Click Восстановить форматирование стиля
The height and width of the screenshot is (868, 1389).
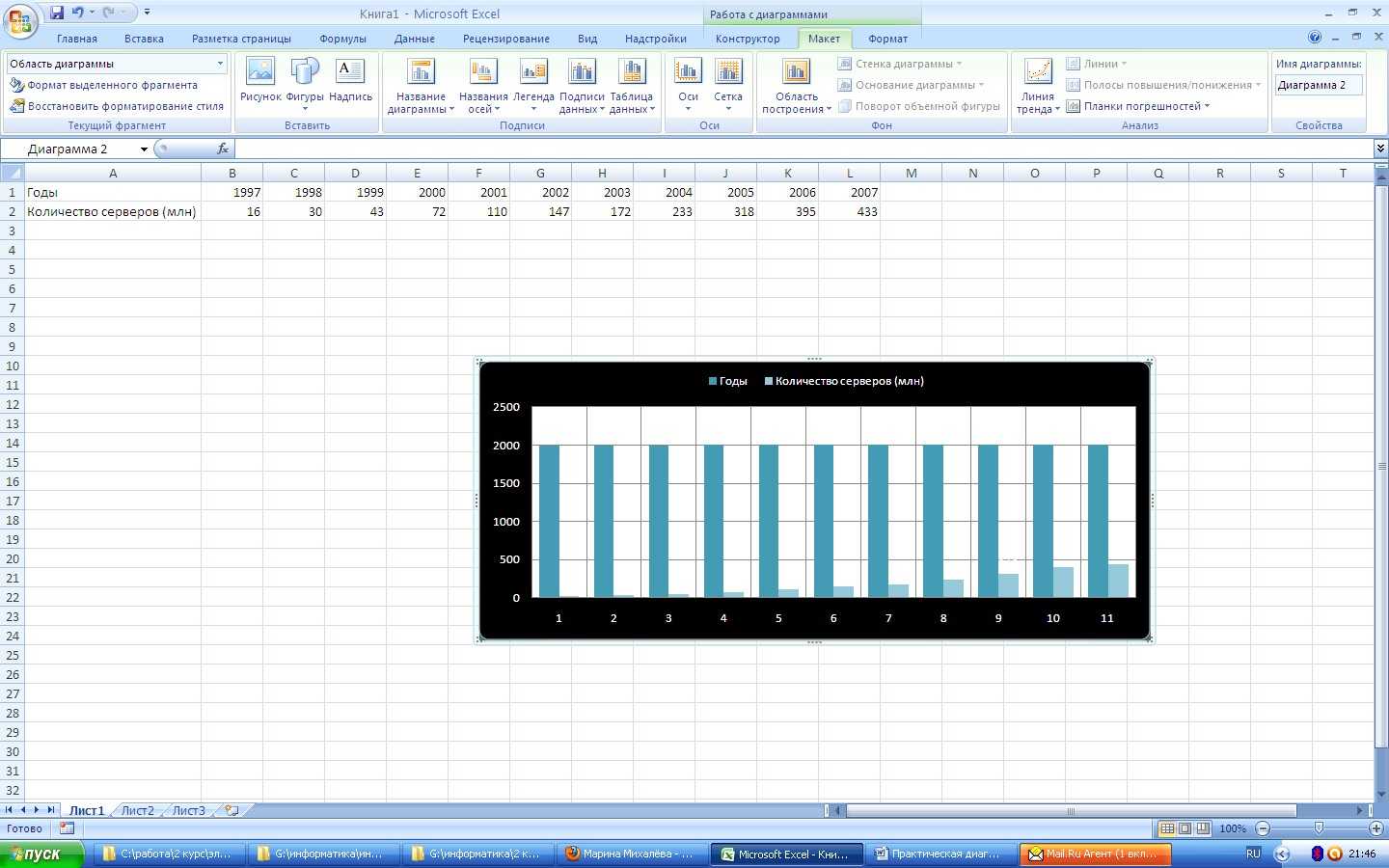[x=116, y=106]
